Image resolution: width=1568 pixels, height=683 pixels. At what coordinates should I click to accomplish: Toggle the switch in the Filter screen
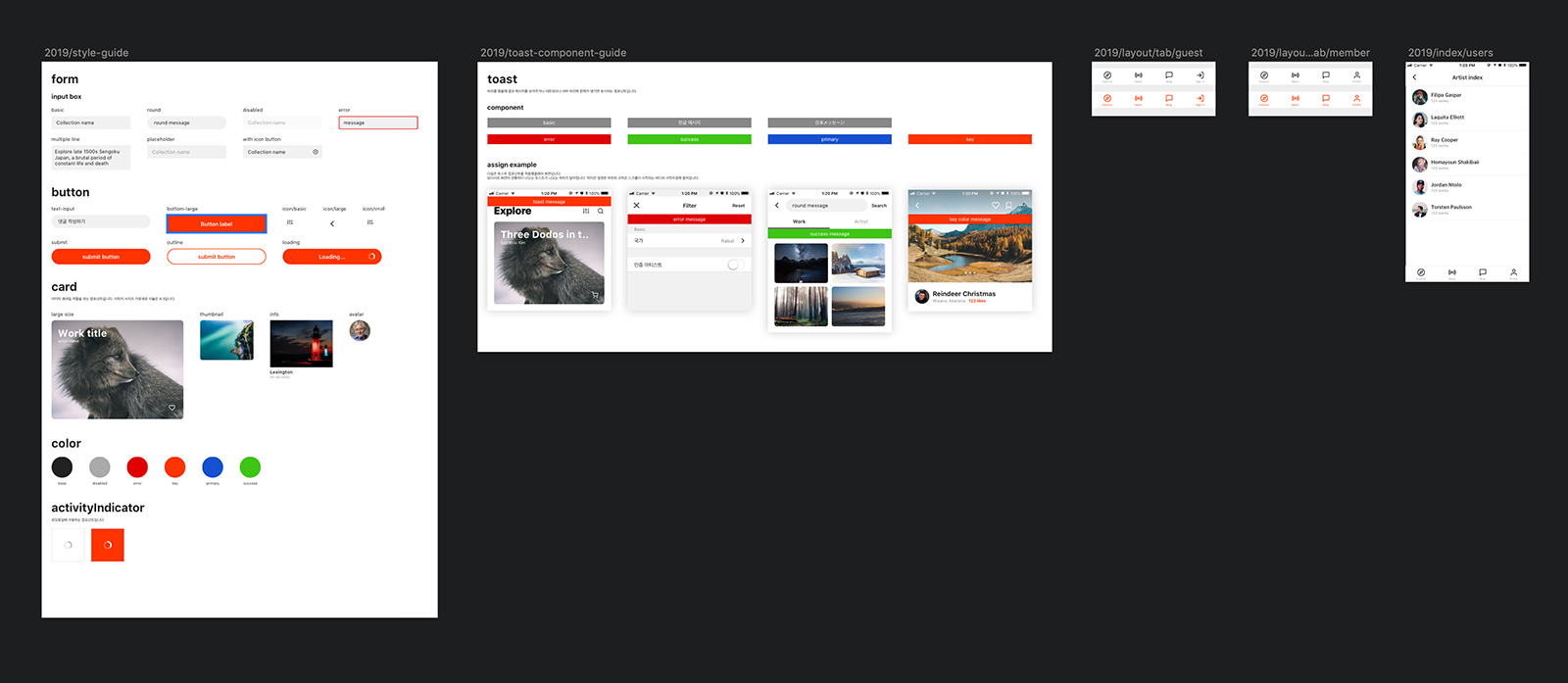click(735, 265)
